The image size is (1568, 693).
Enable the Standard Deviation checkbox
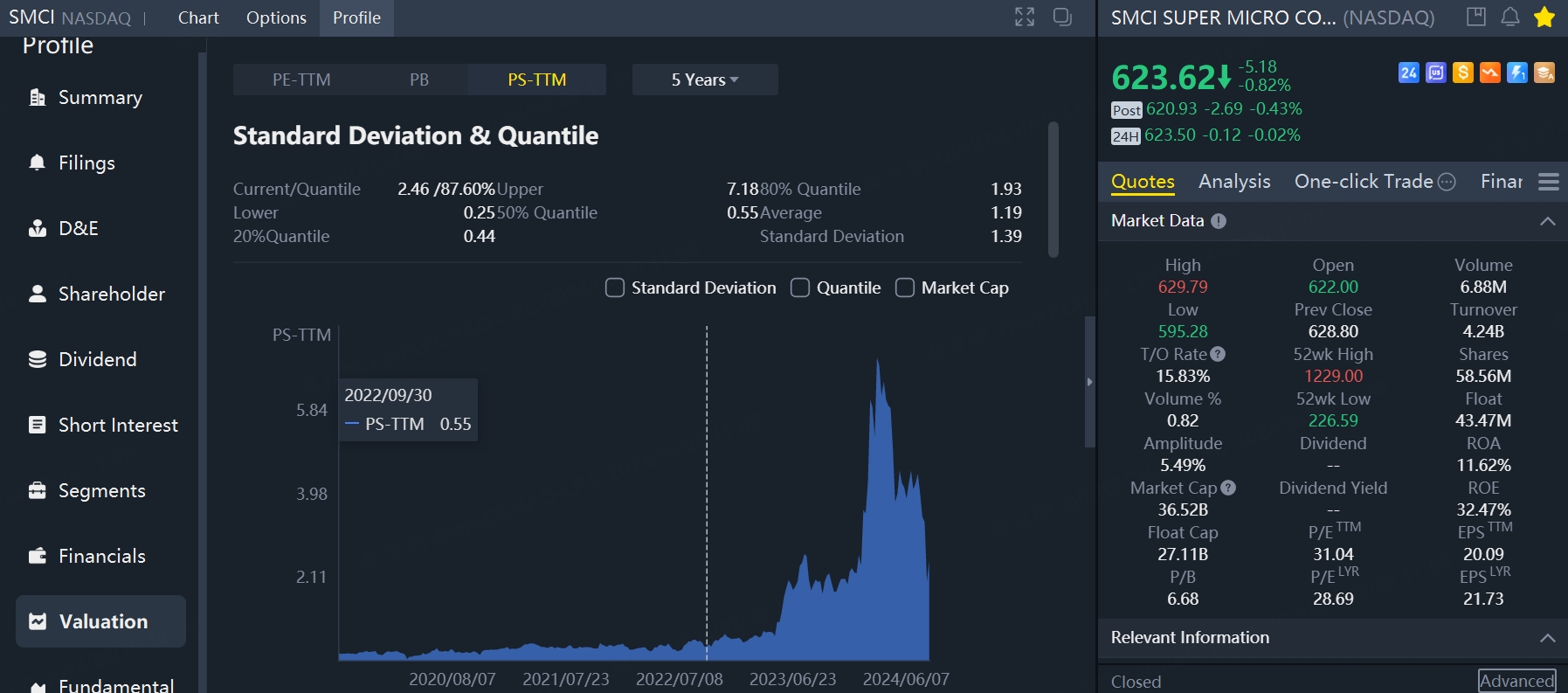tap(615, 288)
